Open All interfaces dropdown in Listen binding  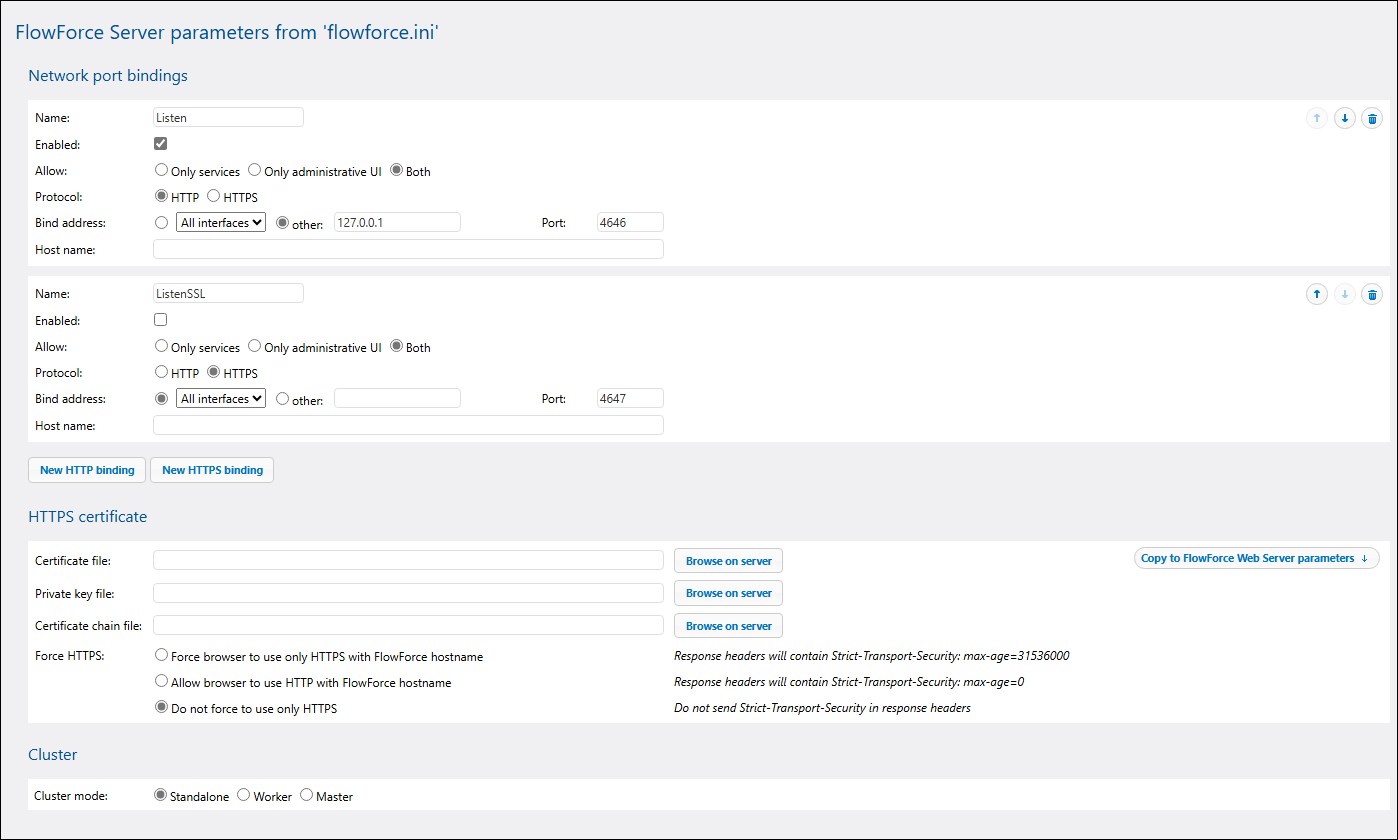click(x=221, y=223)
